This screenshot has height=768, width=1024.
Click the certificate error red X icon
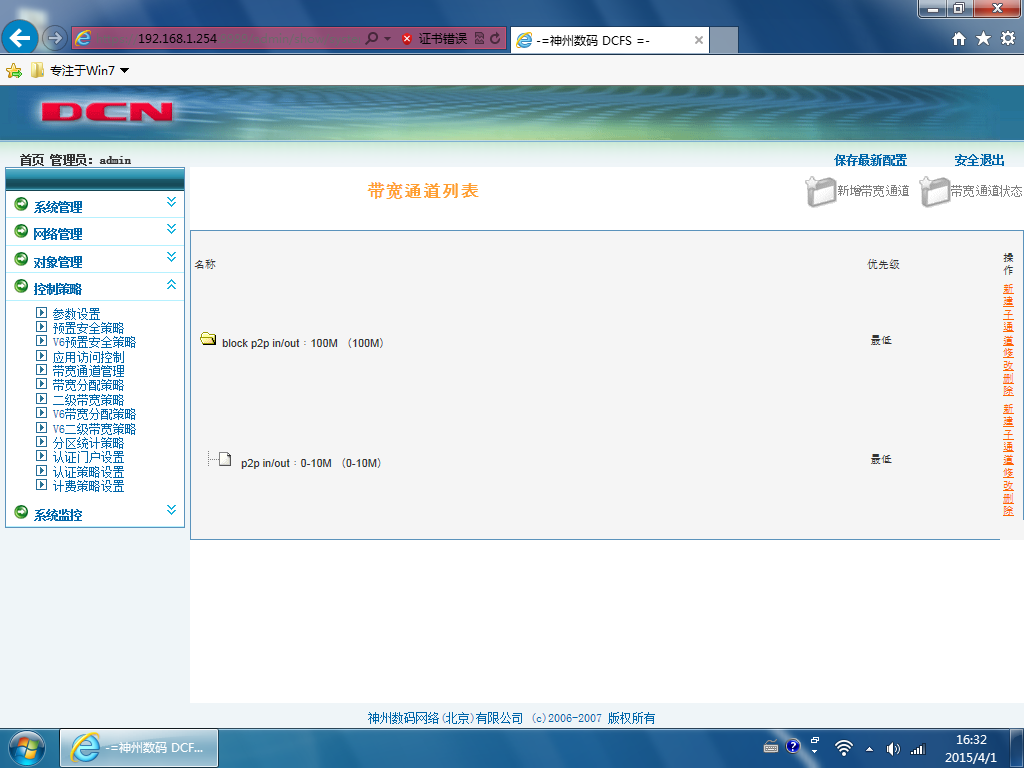point(407,39)
